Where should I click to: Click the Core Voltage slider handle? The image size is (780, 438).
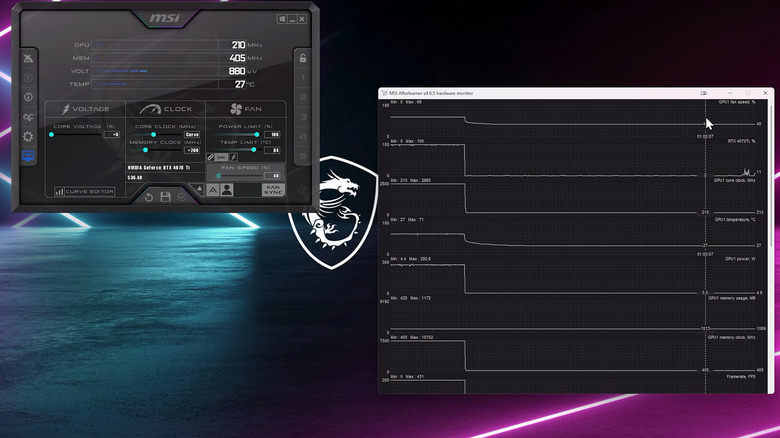(51, 134)
